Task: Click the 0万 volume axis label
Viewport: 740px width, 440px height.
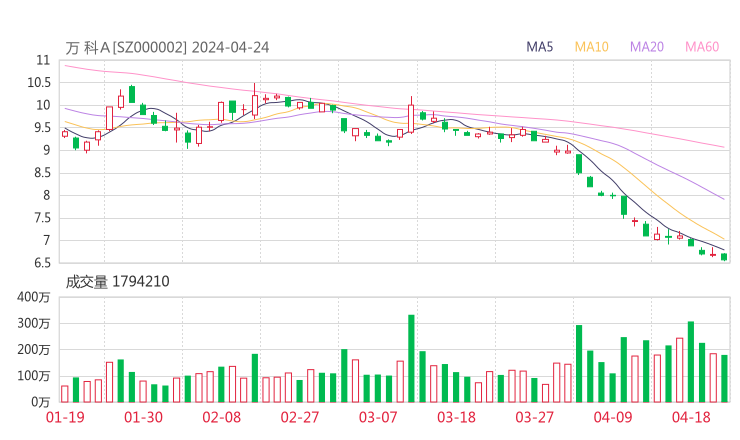Action: [41, 402]
